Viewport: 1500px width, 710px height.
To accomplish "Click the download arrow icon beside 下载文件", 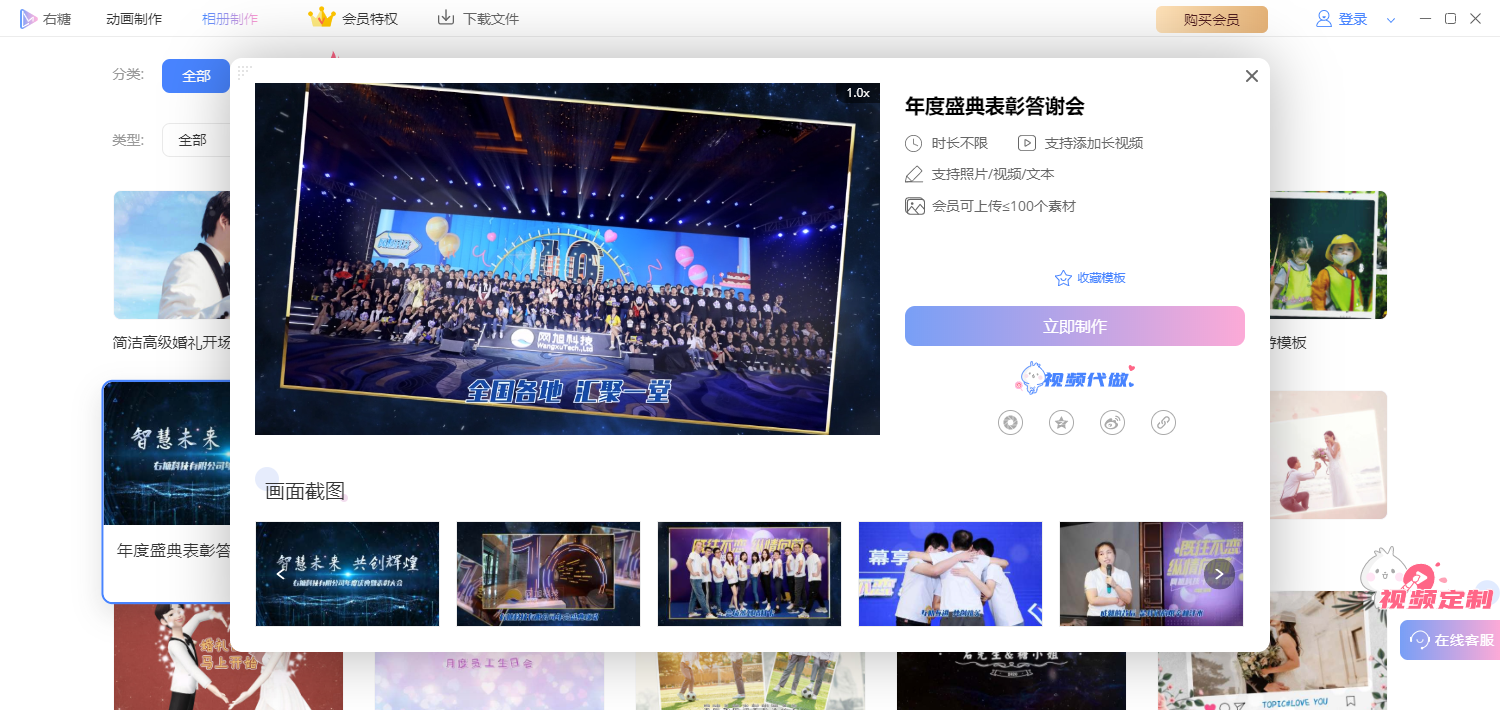I will point(446,17).
